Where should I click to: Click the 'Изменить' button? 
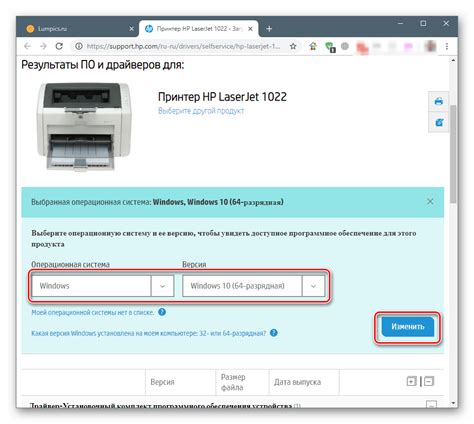[408, 327]
